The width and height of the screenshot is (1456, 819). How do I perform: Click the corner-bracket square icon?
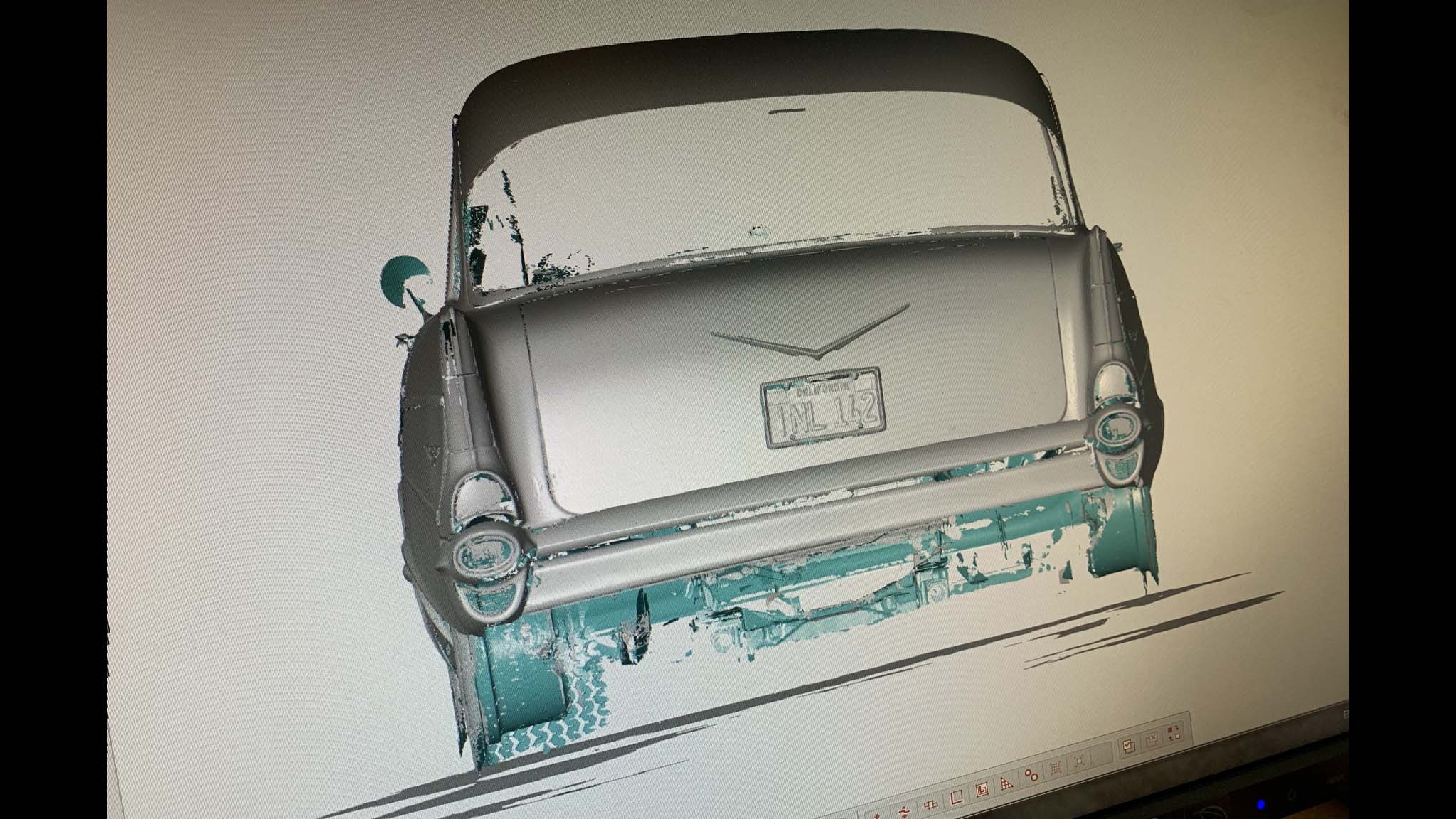click(956, 798)
